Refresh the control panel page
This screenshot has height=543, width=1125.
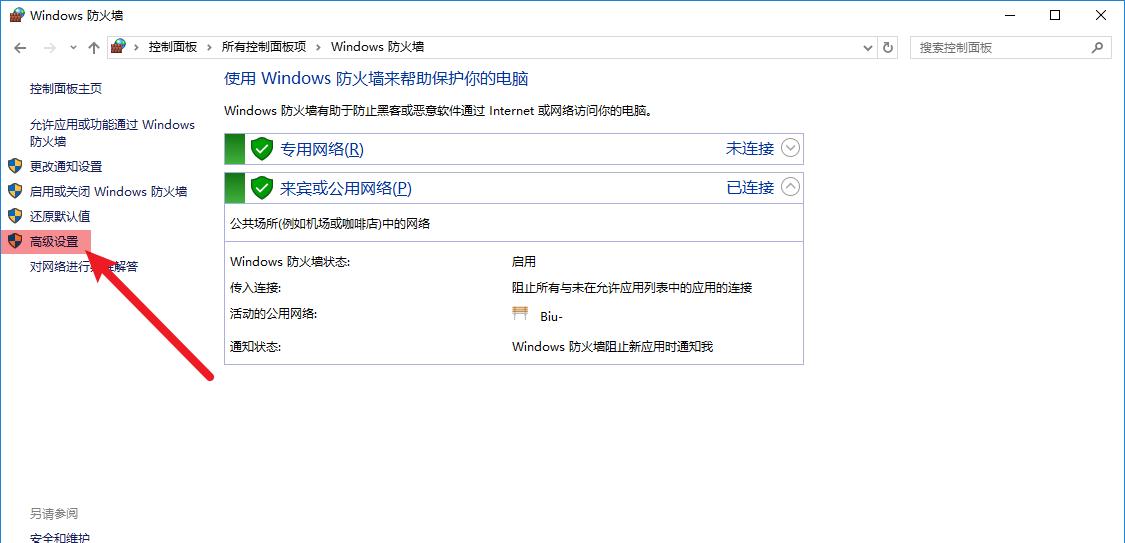(x=888, y=47)
